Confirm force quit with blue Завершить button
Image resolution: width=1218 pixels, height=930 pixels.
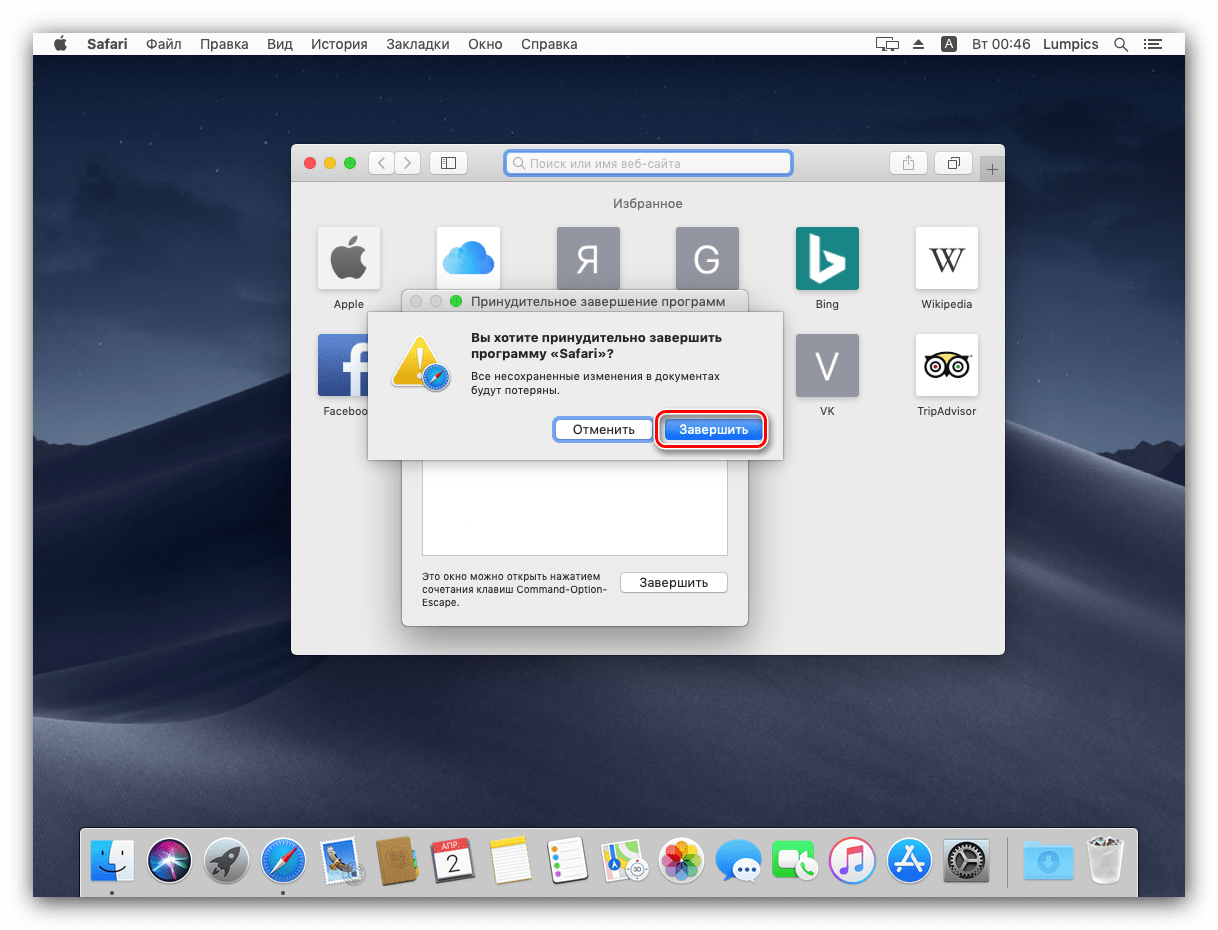pos(713,430)
